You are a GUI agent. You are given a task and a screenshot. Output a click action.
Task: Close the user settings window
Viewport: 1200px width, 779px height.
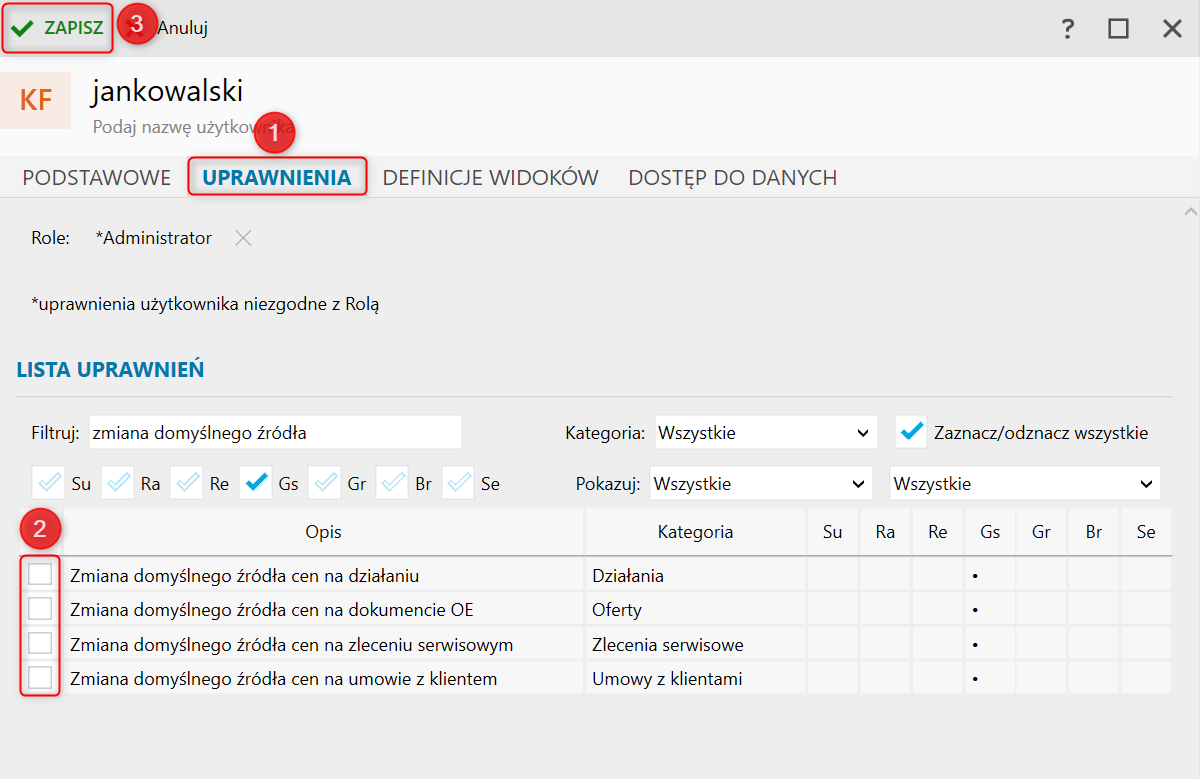coord(1172,28)
